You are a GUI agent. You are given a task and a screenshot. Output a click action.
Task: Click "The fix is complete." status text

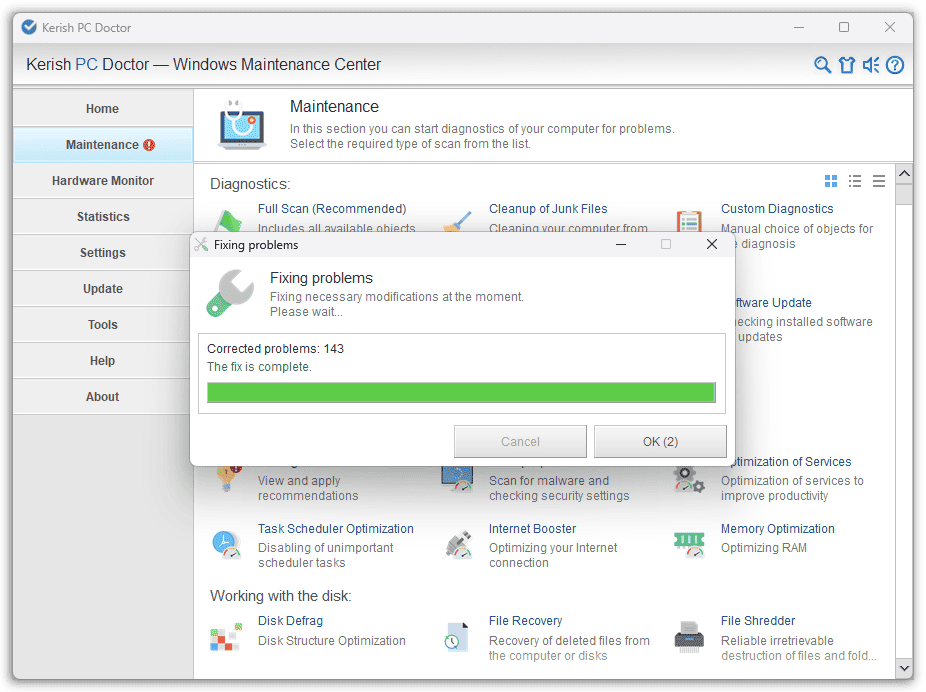[x=259, y=367]
